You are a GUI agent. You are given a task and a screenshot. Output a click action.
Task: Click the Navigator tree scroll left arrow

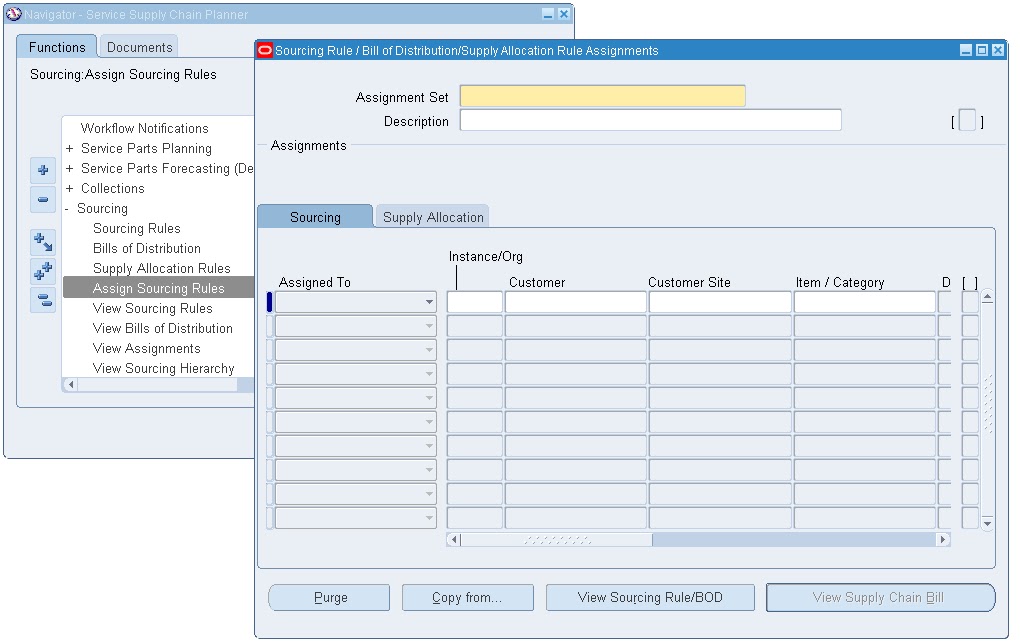coord(70,385)
